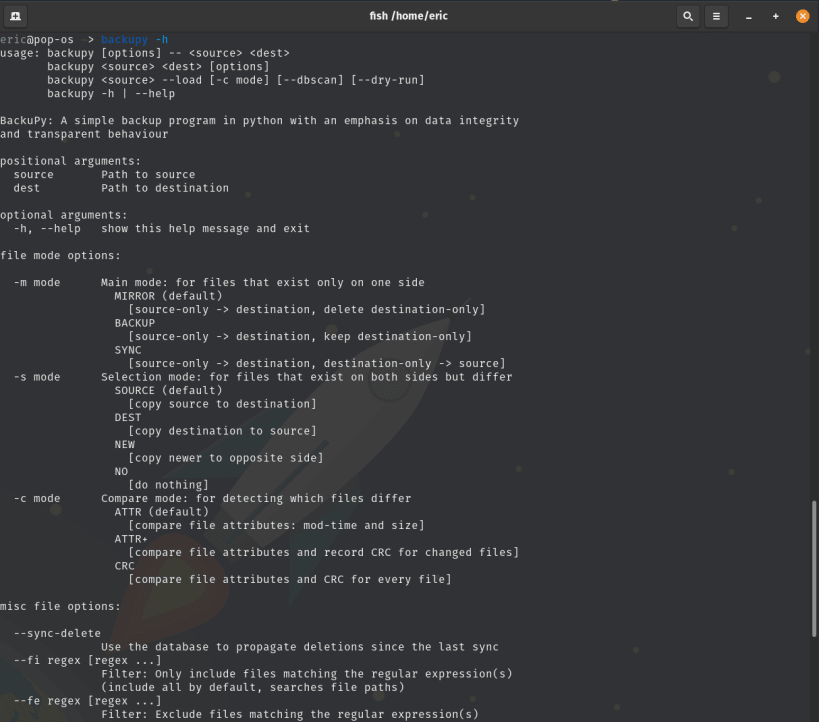Screen dimensions: 819x722
Task: Click the line about 'record CRC for changed files'
Action: [323, 553]
